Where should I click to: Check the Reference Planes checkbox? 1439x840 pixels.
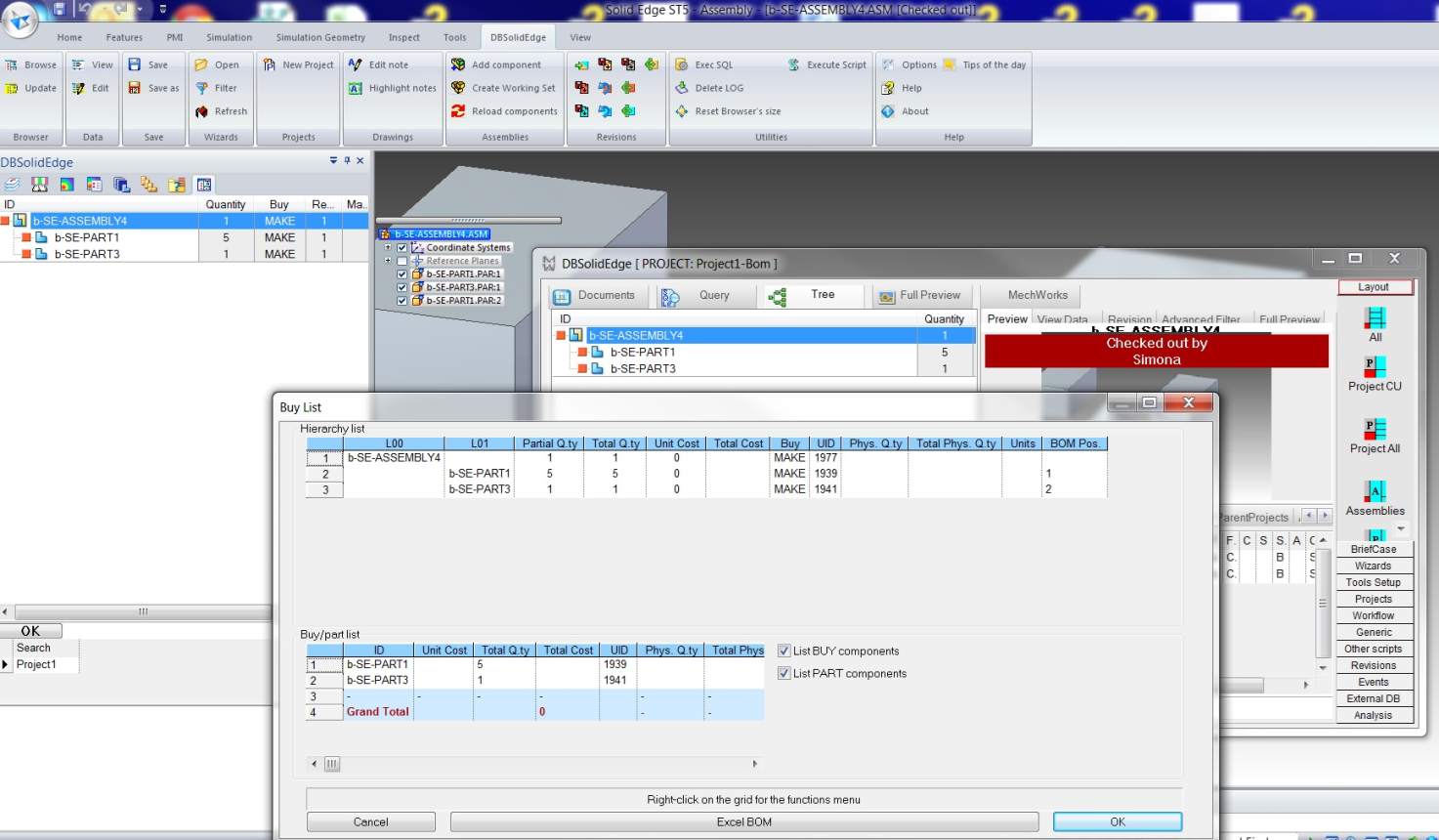[402, 261]
